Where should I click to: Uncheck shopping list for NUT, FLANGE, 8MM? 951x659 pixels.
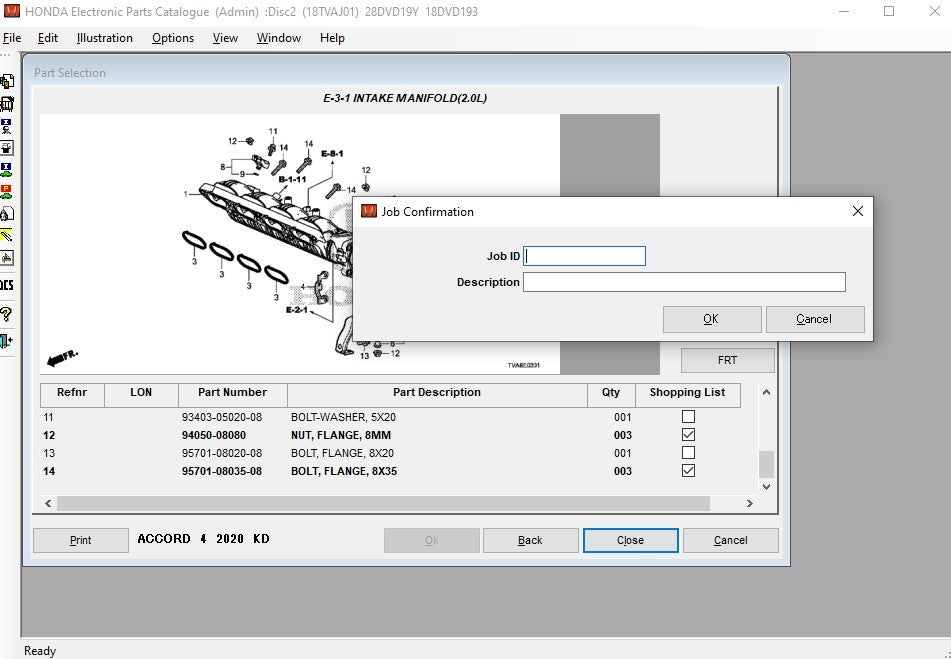coord(688,435)
